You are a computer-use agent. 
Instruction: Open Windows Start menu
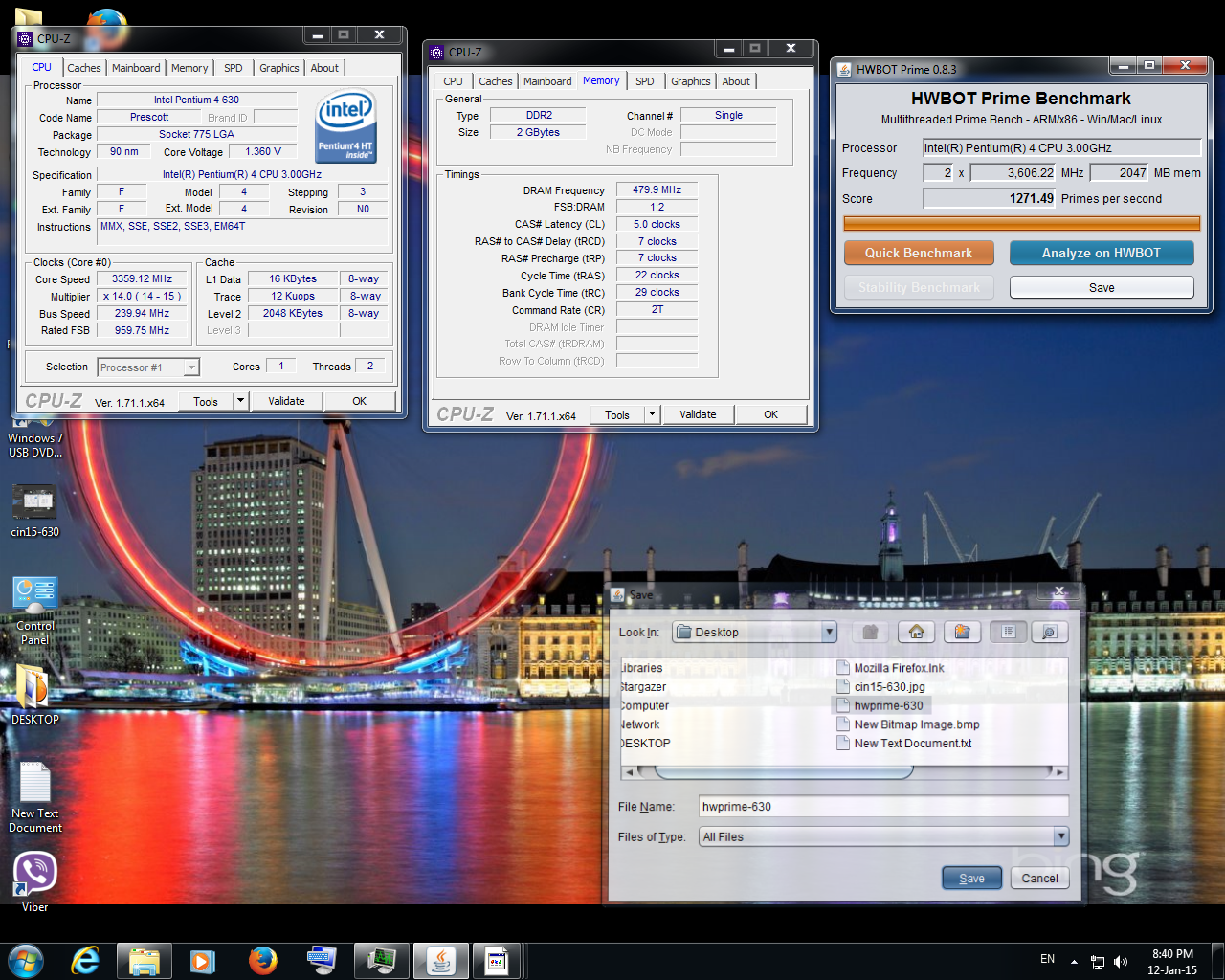pos(26,960)
